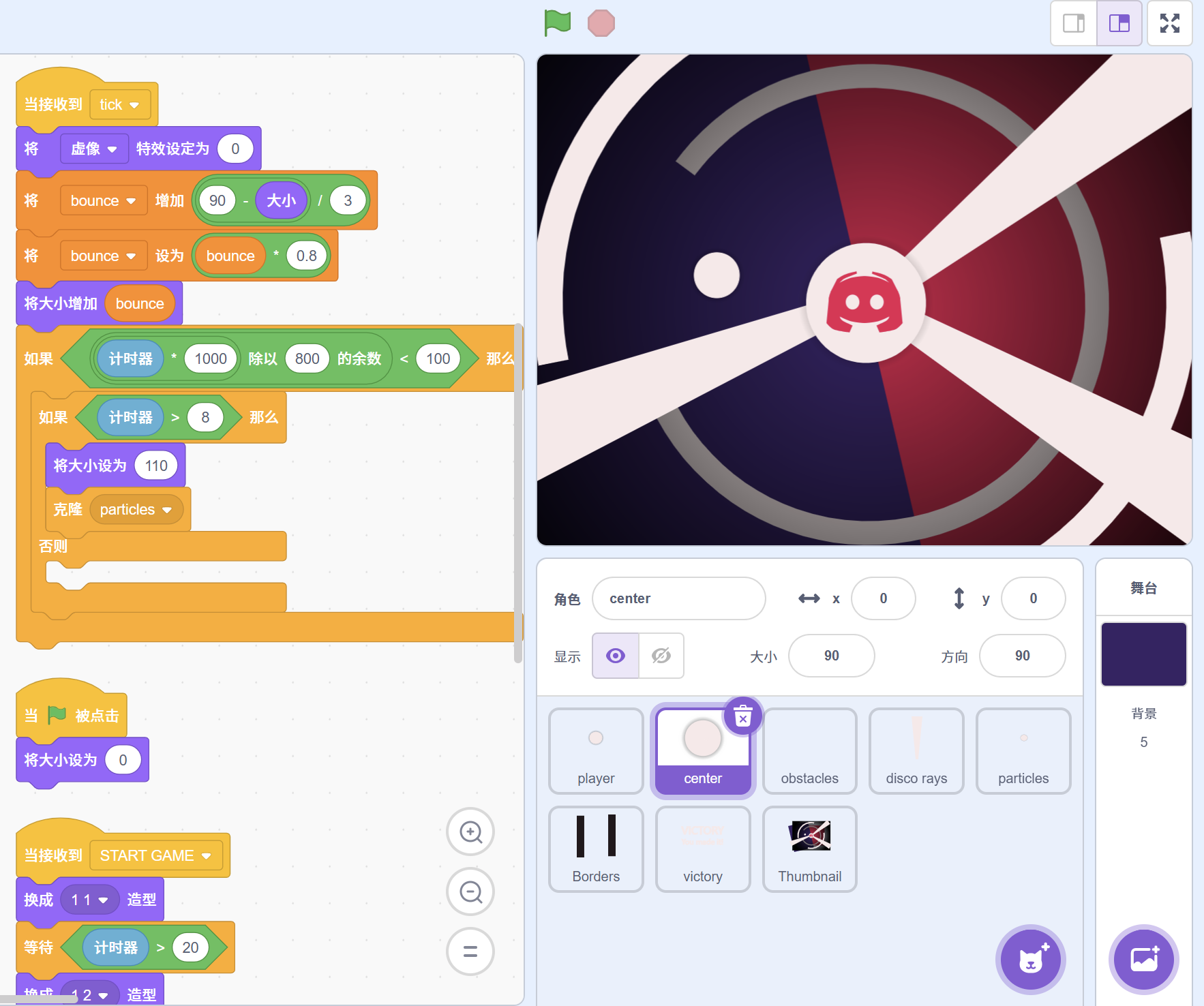Select the Thumbnail sprite

pyautogui.click(x=809, y=849)
